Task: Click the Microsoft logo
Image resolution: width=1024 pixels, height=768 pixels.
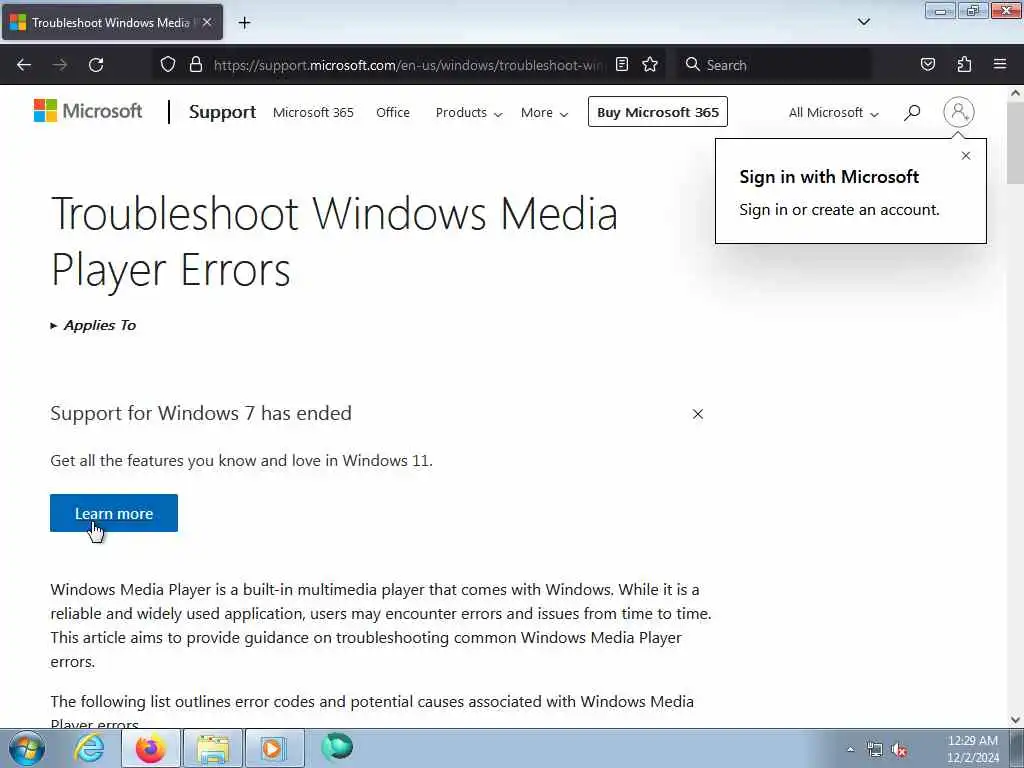Action: pyautogui.click(x=88, y=111)
